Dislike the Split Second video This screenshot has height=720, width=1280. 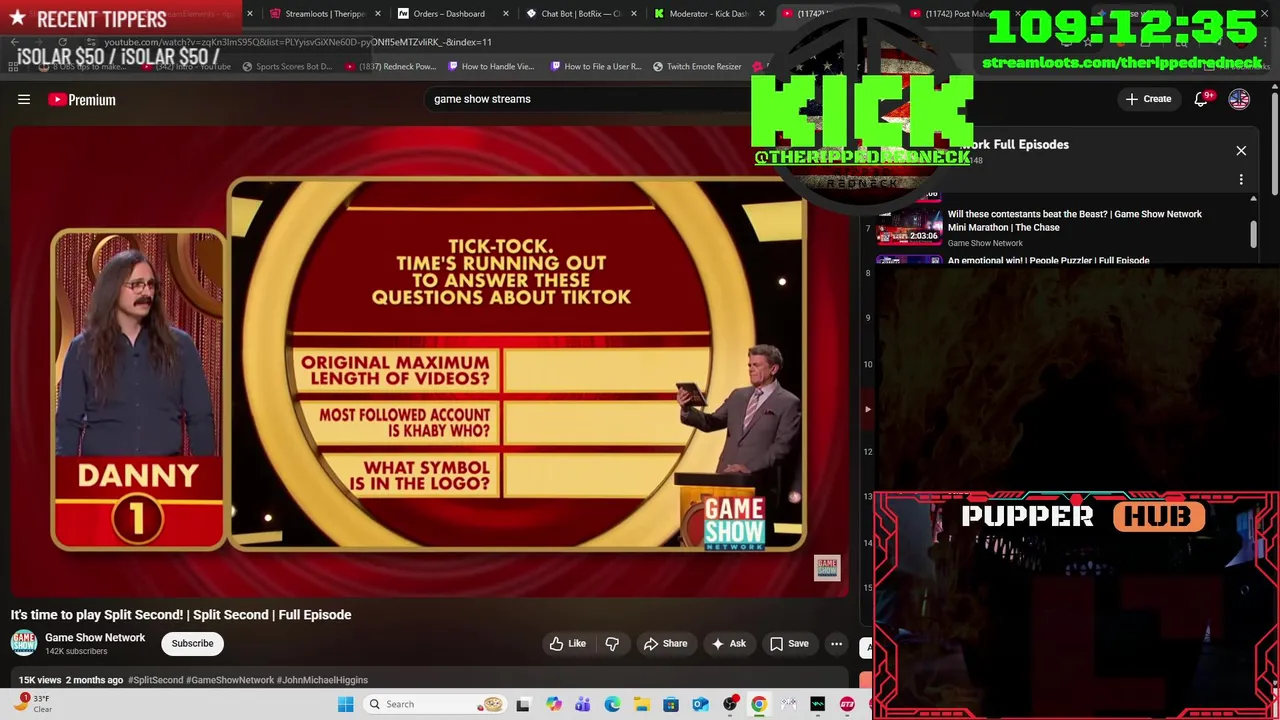click(x=612, y=644)
